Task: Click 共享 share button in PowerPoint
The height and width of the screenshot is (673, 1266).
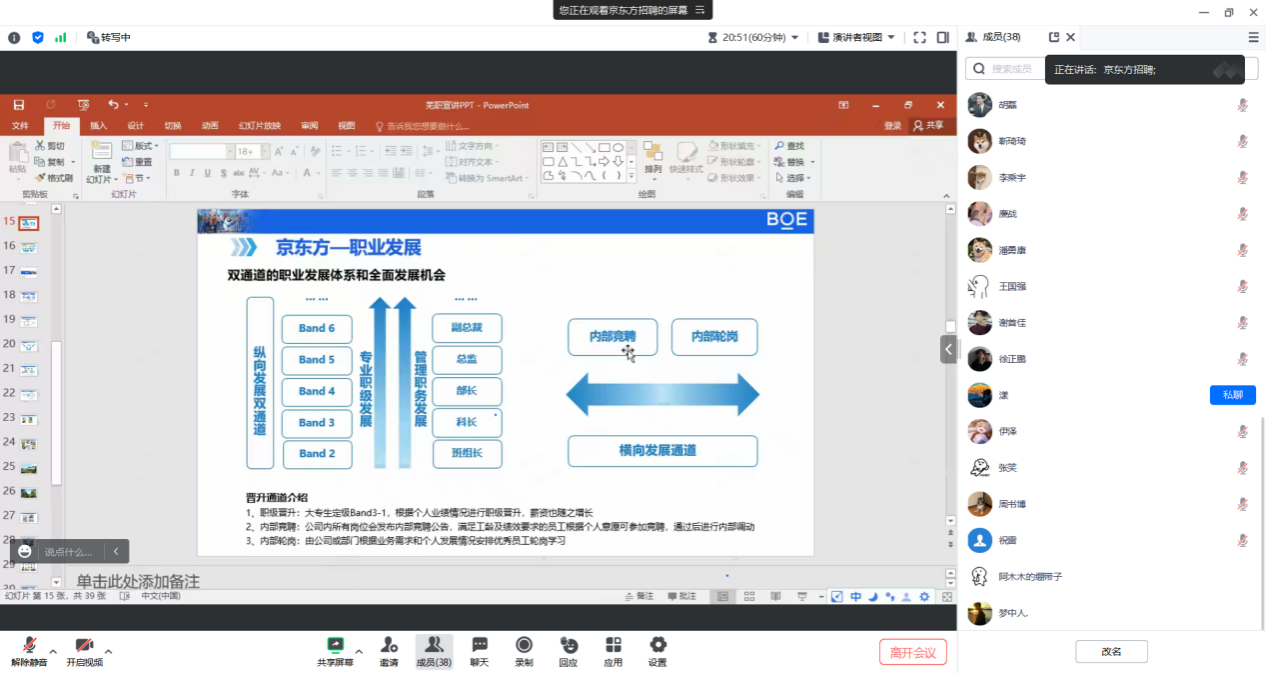Action: (928, 126)
